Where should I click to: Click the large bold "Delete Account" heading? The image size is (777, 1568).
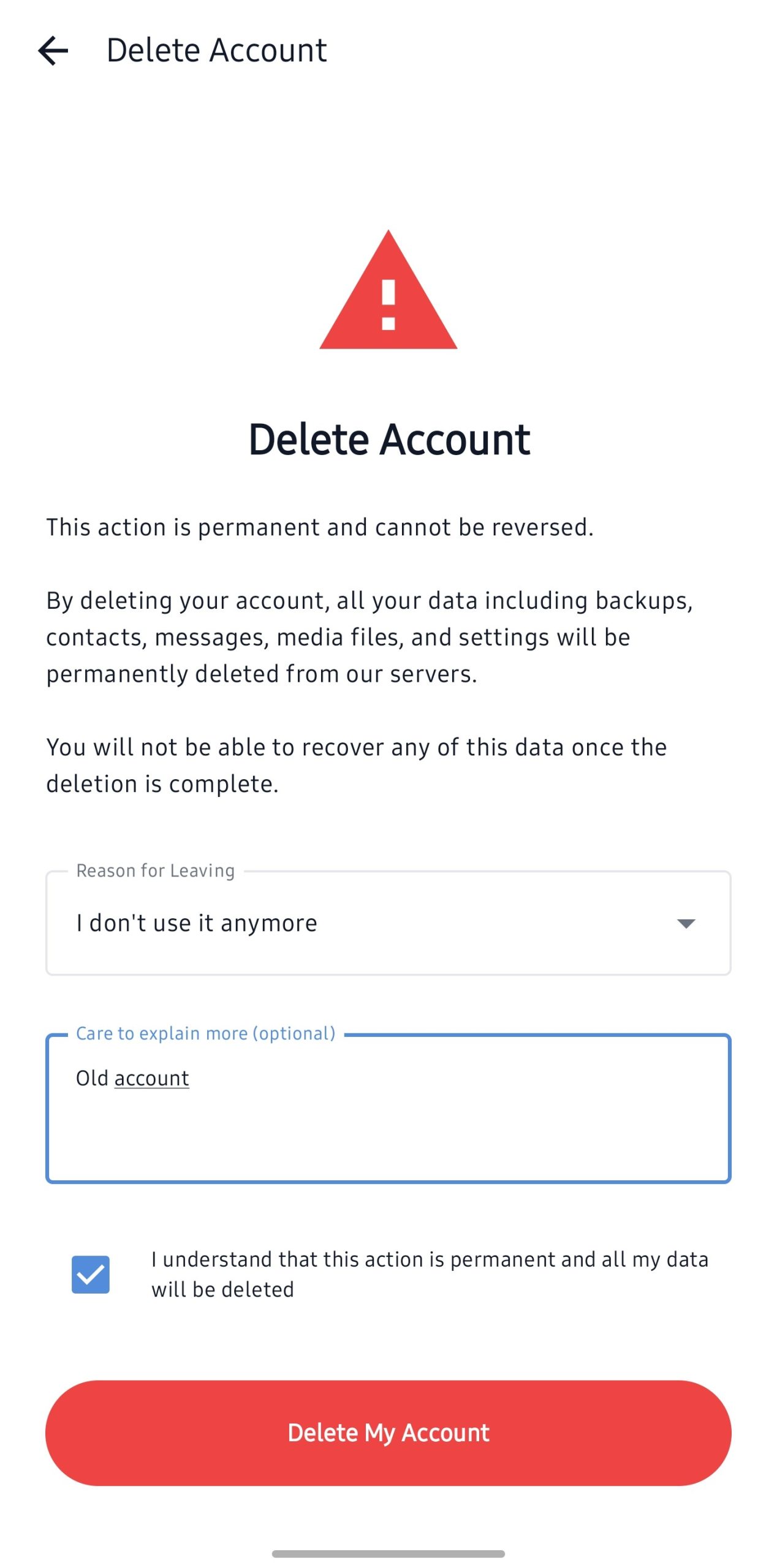388,439
